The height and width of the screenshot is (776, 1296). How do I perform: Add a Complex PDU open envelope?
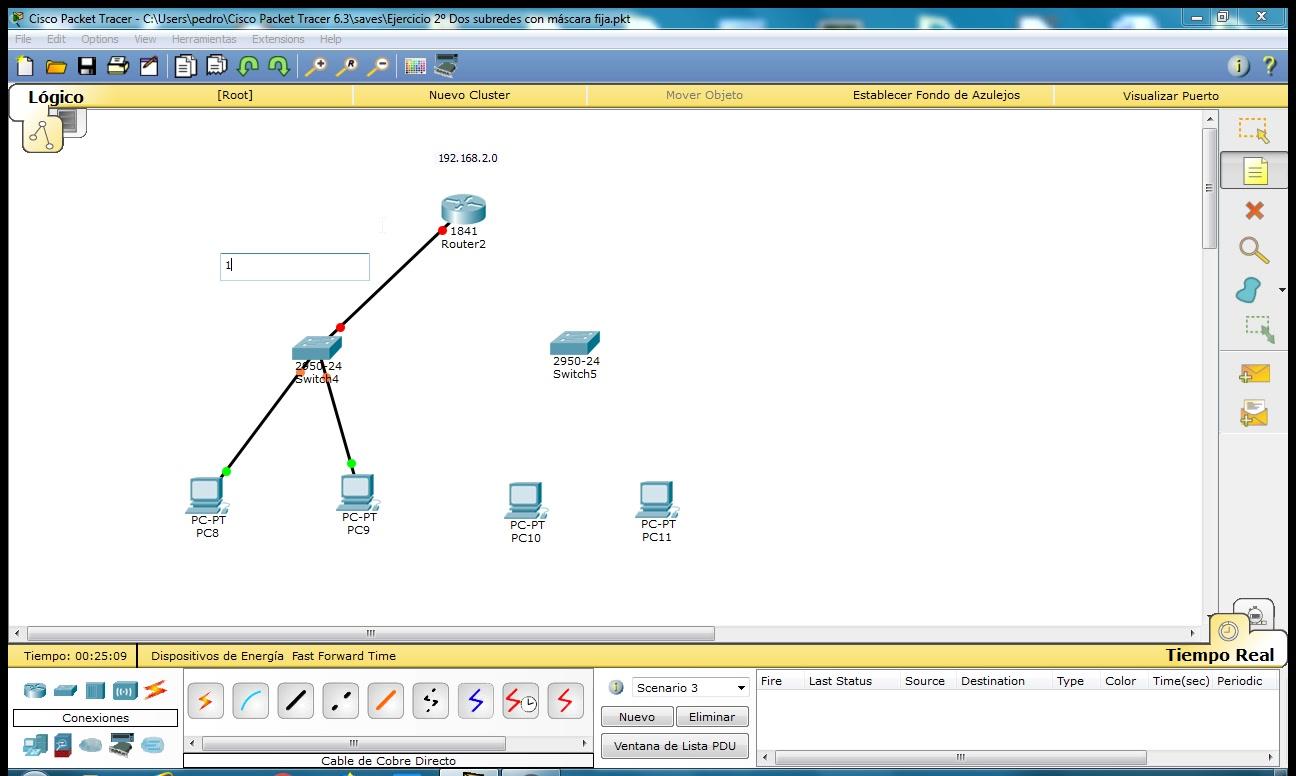point(1254,413)
